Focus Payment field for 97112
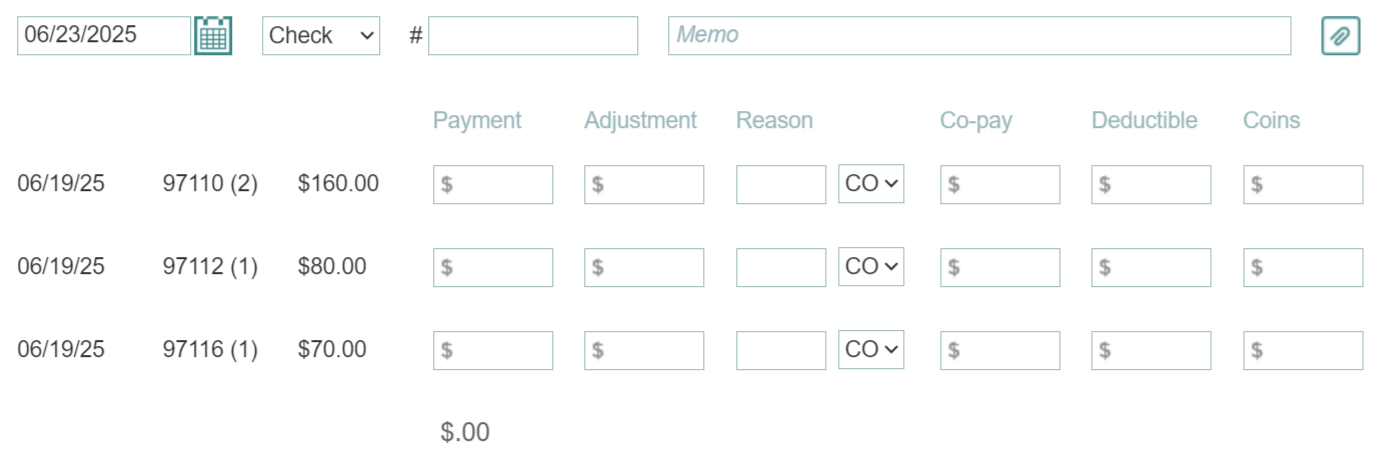This screenshot has width=1392, height=456. point(493,268)
